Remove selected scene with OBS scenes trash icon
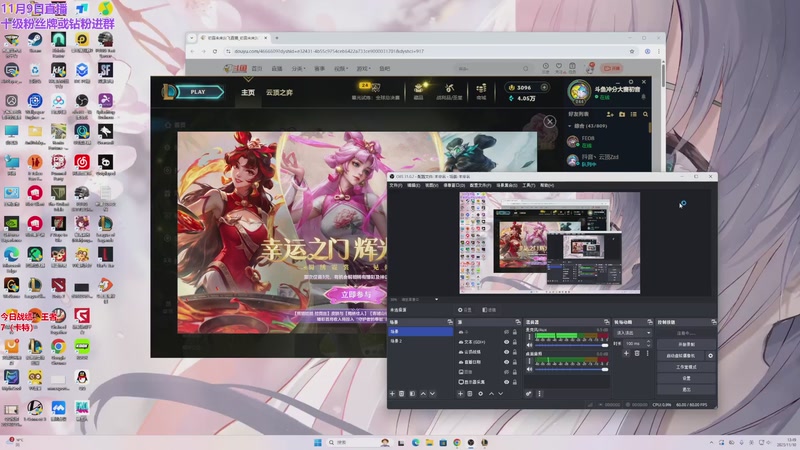 [402, 394]
